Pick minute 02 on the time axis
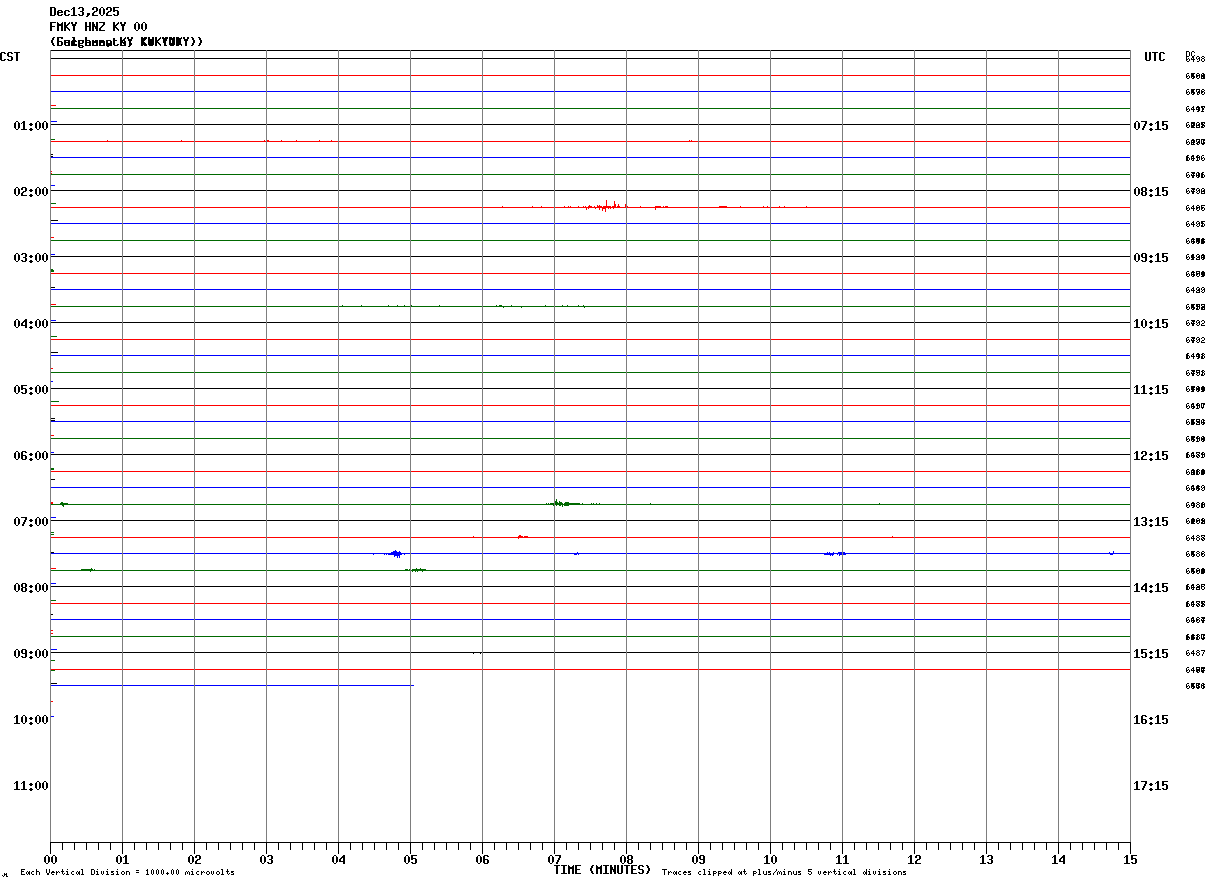This screenshot has height=886, width=1210. (x=194, y=859)
